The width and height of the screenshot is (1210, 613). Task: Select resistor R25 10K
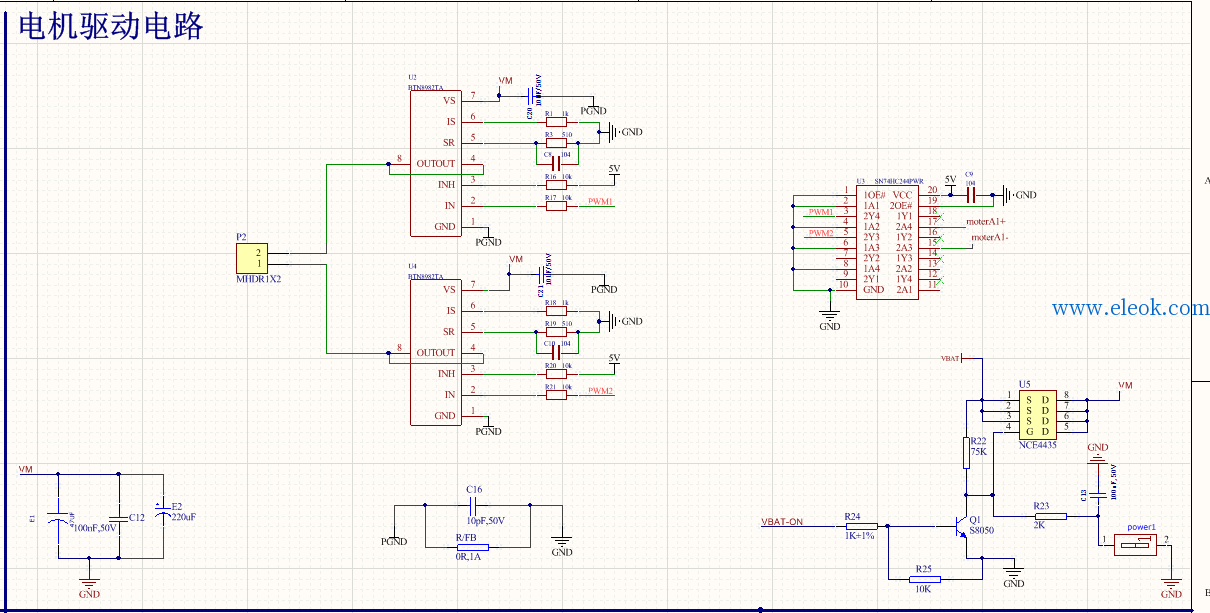pyautogui.click(x=926, y=578)
